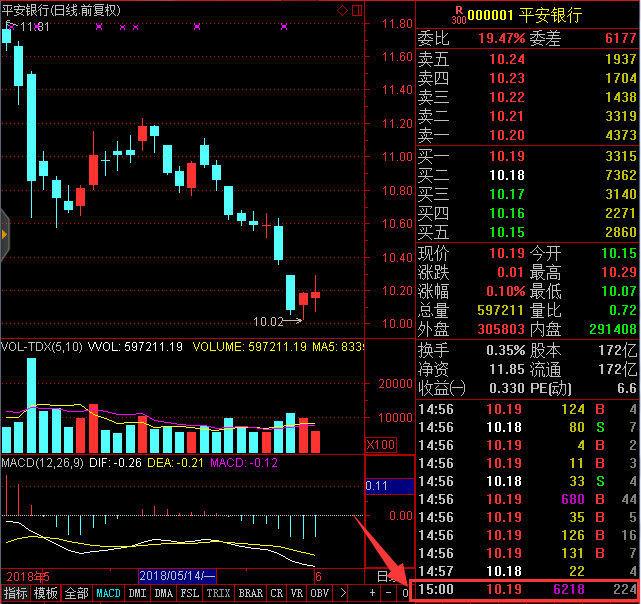Click the 净资 value 11.85
Screen dimensions: 641x604
coord(507,369)
